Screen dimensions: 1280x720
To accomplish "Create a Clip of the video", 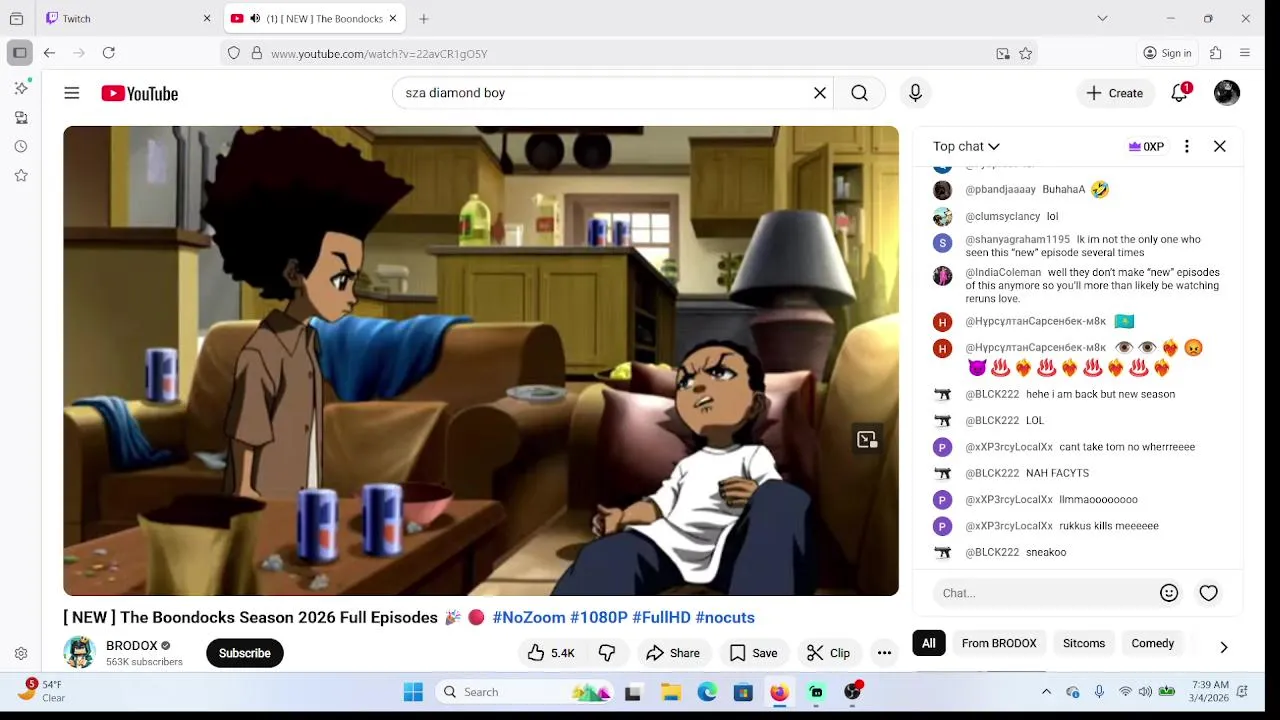I will click(x=829, y=653).
